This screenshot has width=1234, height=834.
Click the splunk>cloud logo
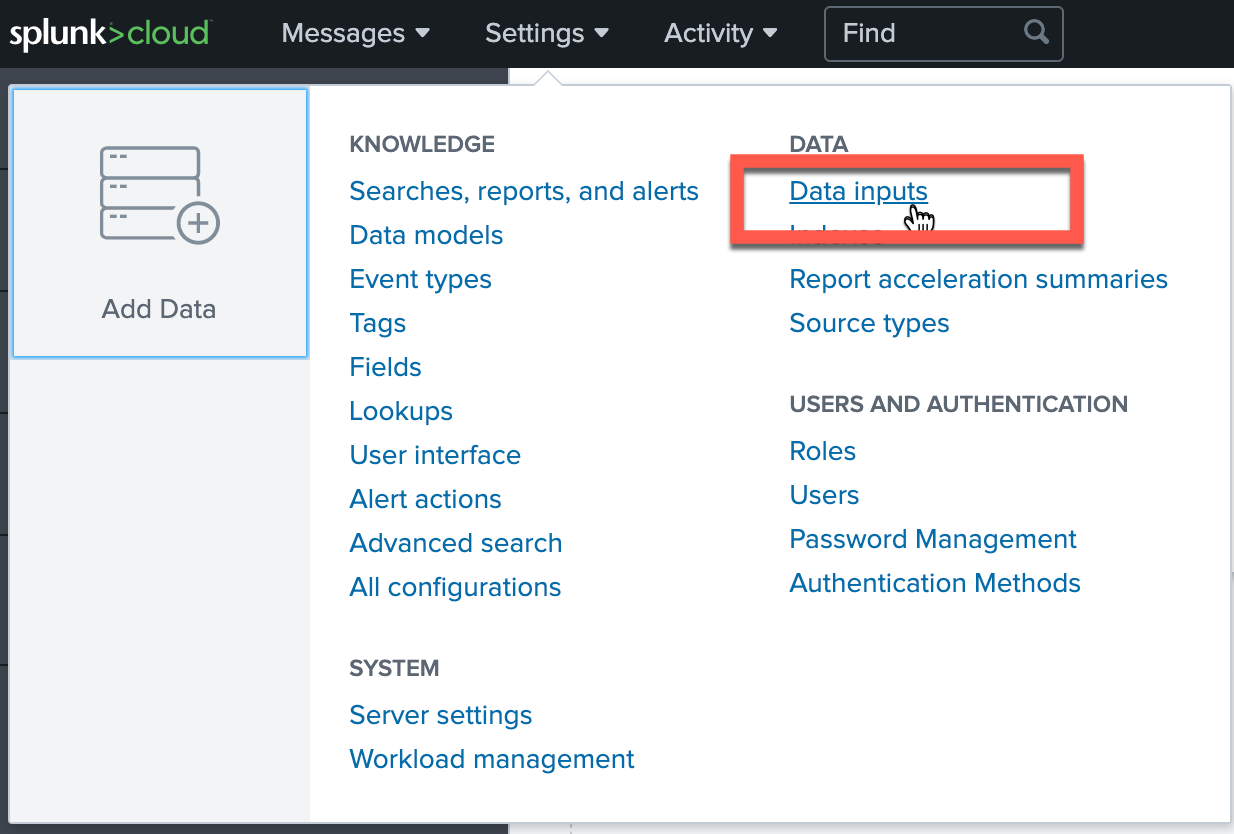(110, 33)
